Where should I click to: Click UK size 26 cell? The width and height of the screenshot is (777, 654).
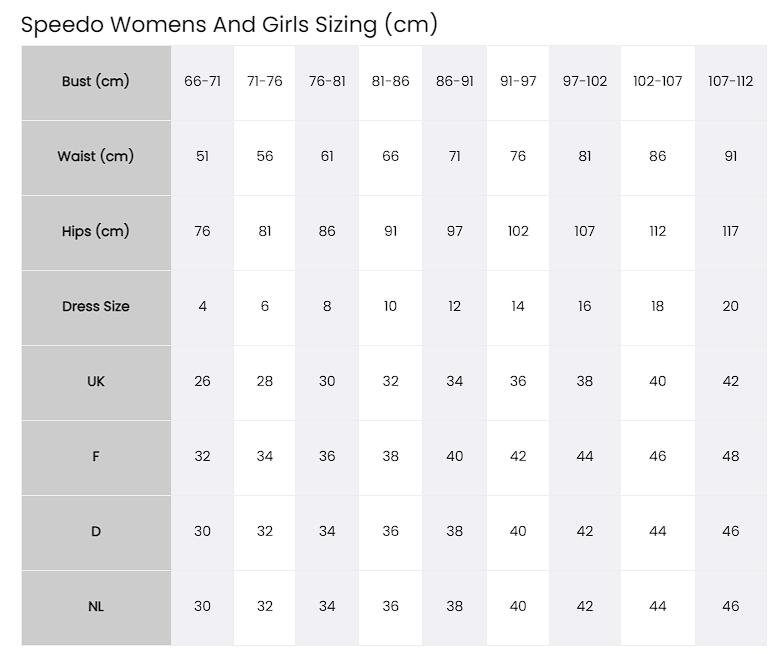(202, 383)
